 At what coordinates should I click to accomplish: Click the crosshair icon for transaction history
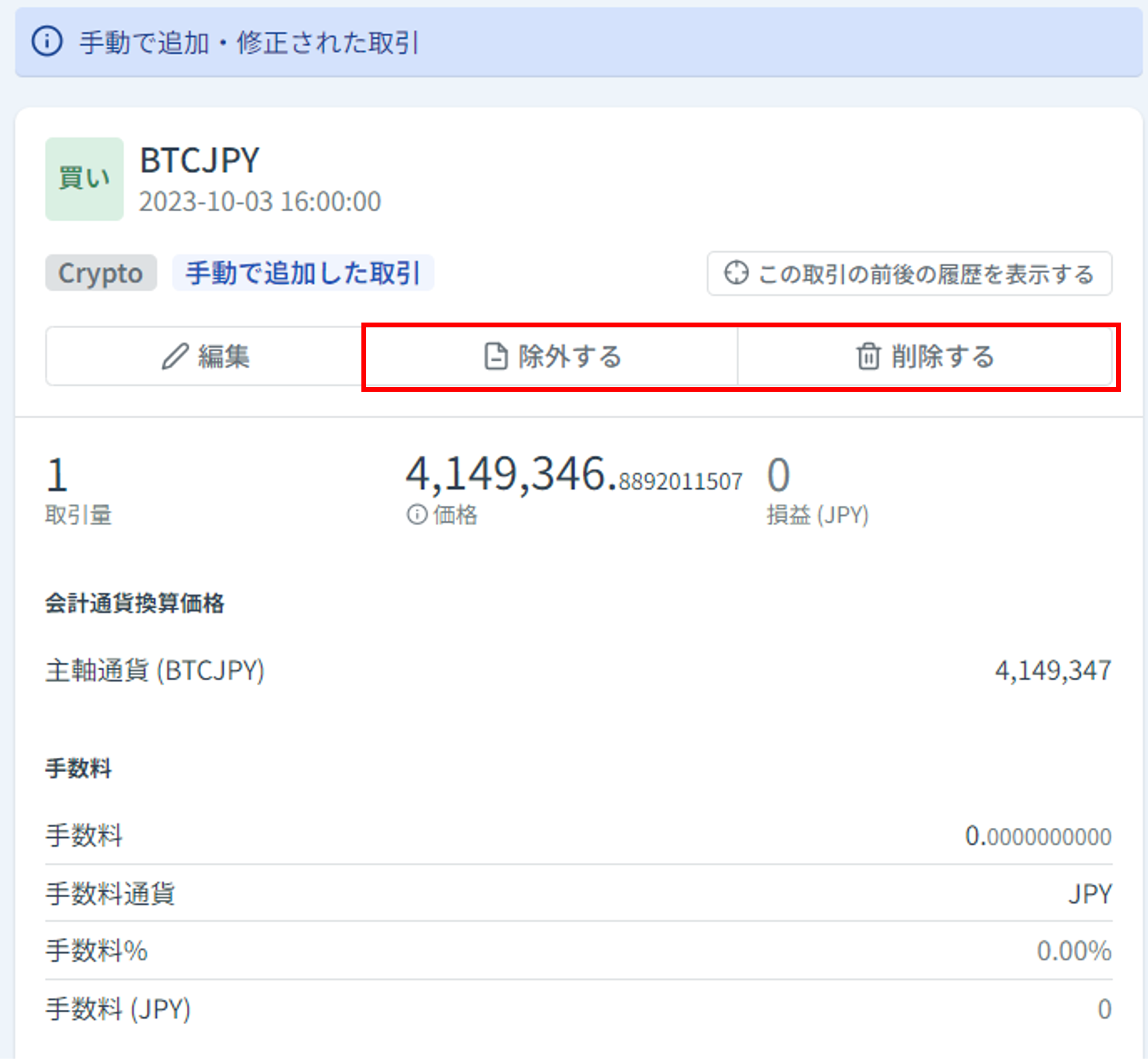[736, 273]
